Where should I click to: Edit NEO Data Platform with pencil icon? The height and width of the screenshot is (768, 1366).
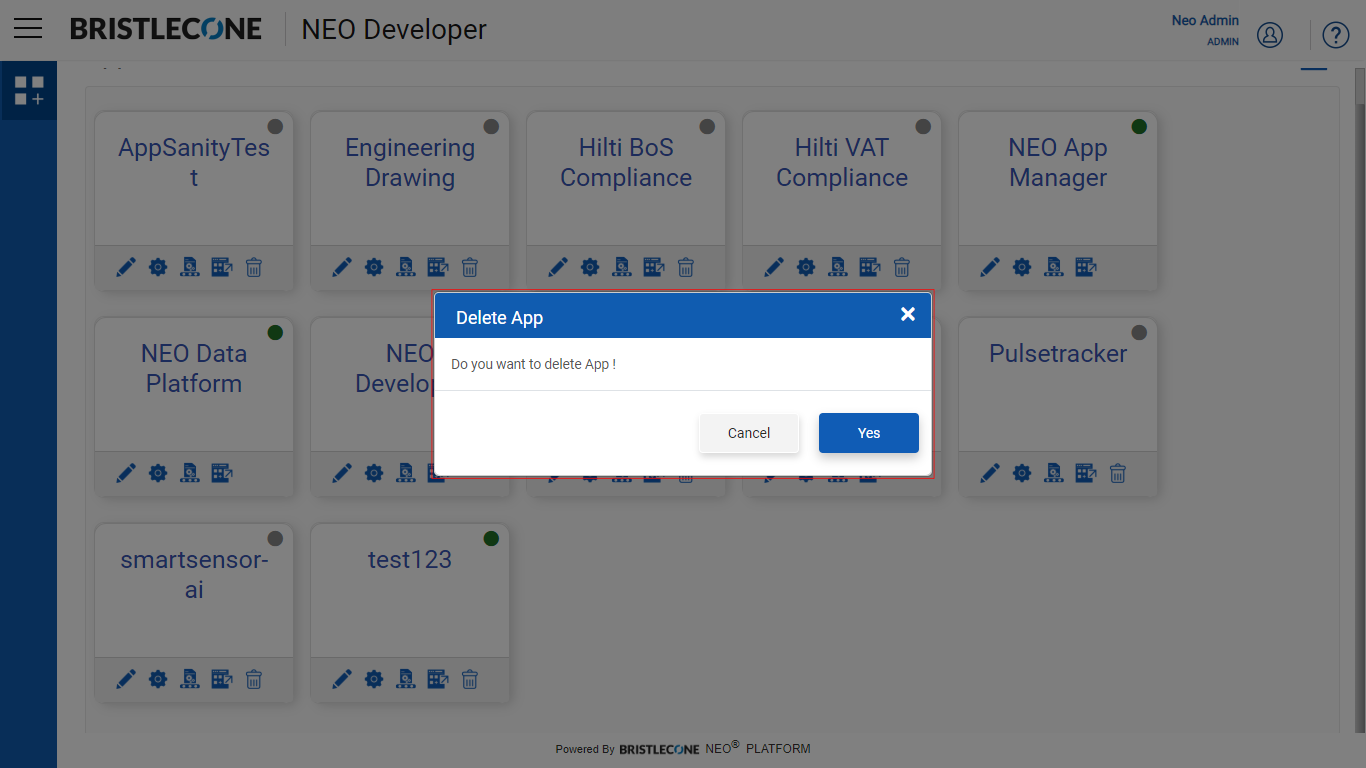[x=126, y=473]
